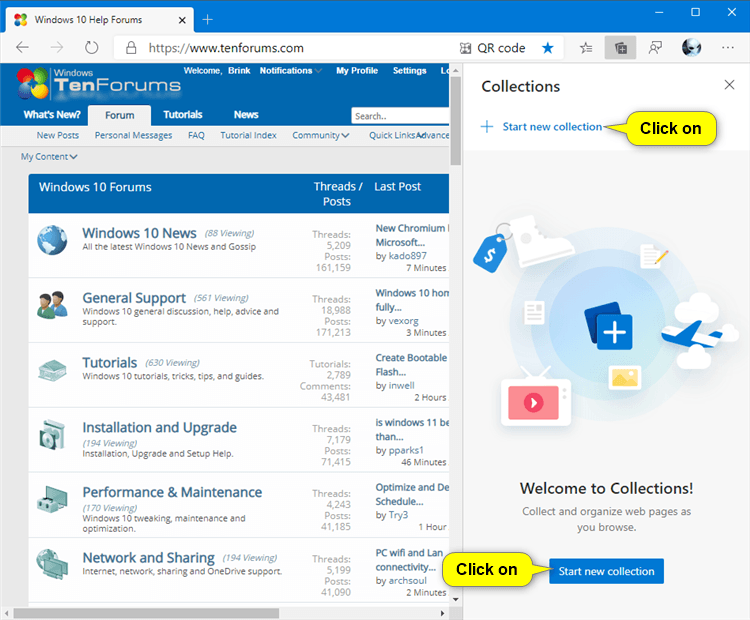This screenshot has height=620, width=750.
Task: Click the blue favorite star icon
Action: tap(548, 48)
